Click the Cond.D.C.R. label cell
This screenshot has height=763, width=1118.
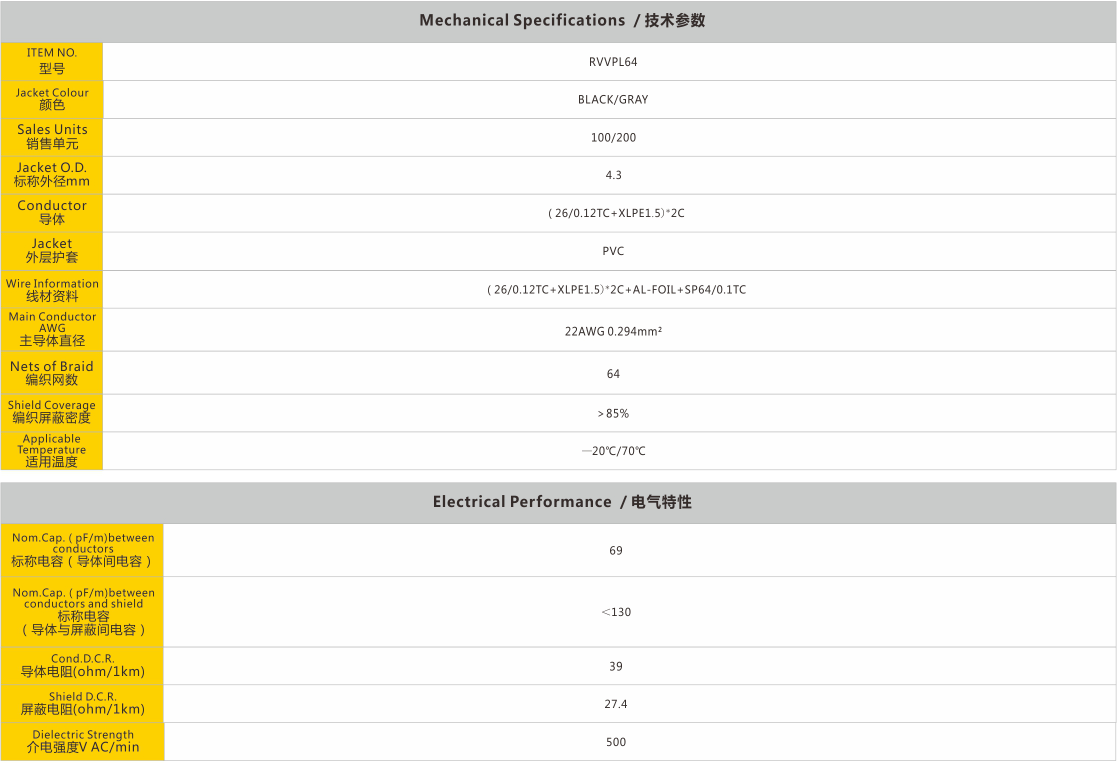tap(83, 666)
